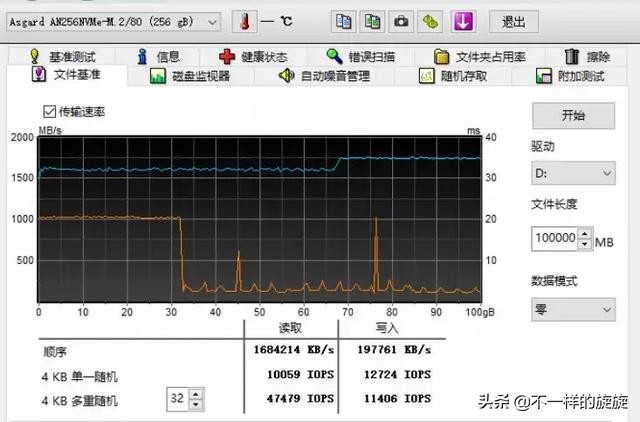Click the camera save screenshot icon

(x=401, y=21)
